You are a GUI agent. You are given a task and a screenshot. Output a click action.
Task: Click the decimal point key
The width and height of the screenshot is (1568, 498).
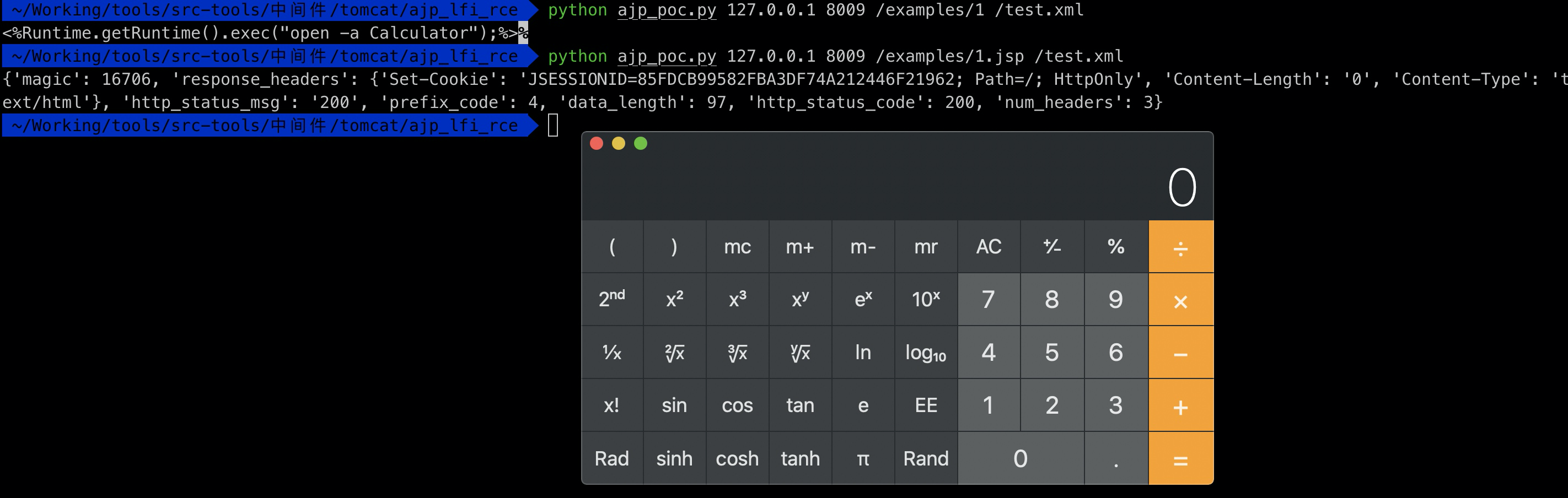point(1116,458)
